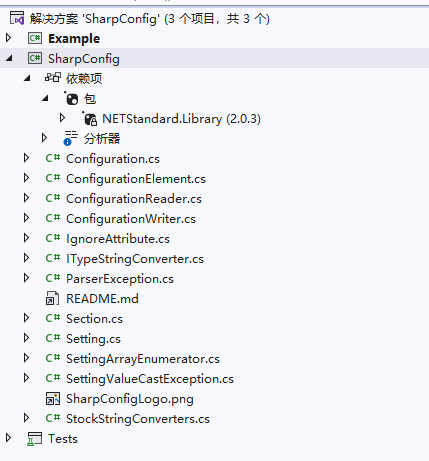Click the C# project icon beside Example
This screenshot has height=461, width=429.
(35, 38)
